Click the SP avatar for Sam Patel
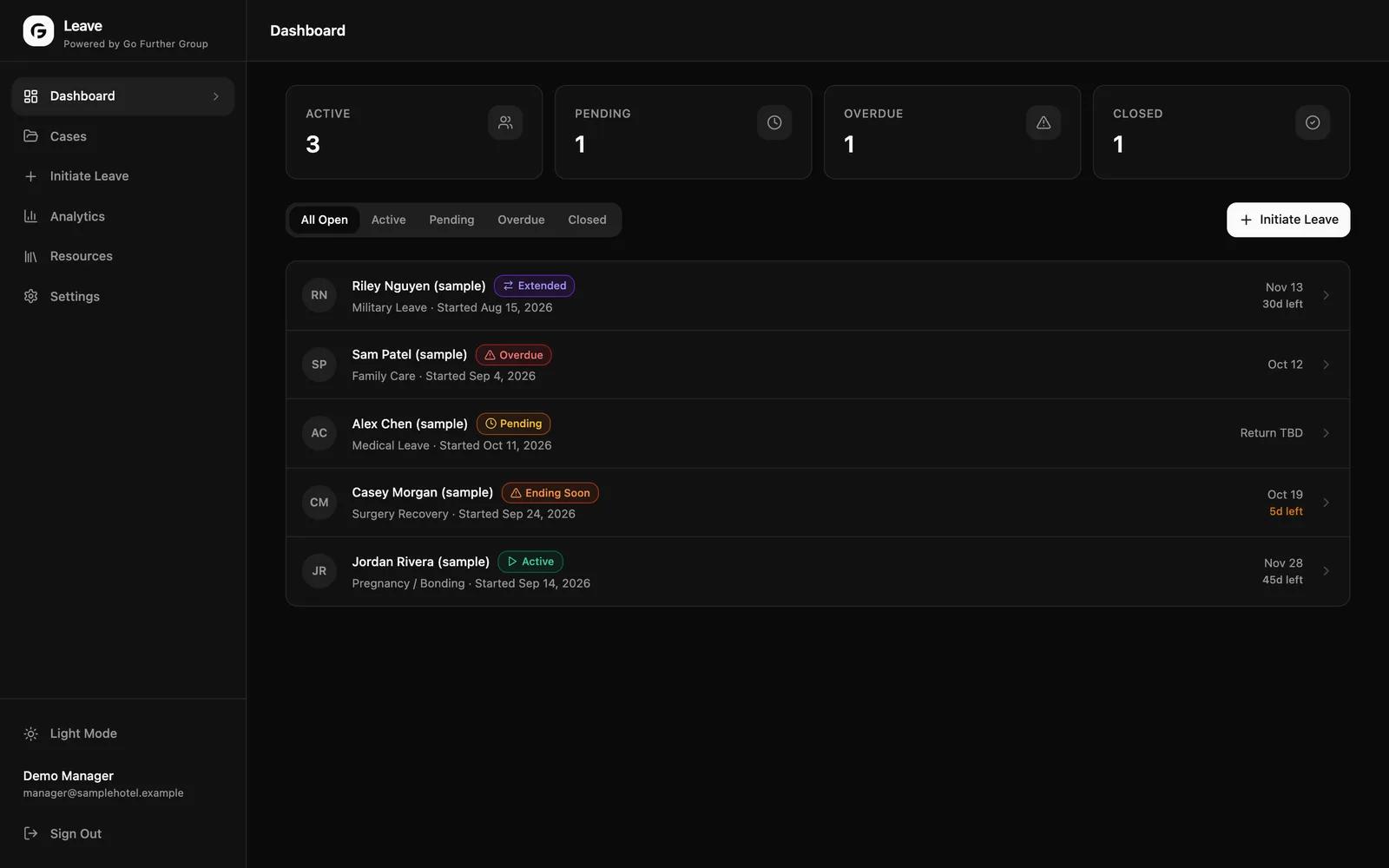The width and height of the screenshot is (1389, 868). (x=319, y=365)
